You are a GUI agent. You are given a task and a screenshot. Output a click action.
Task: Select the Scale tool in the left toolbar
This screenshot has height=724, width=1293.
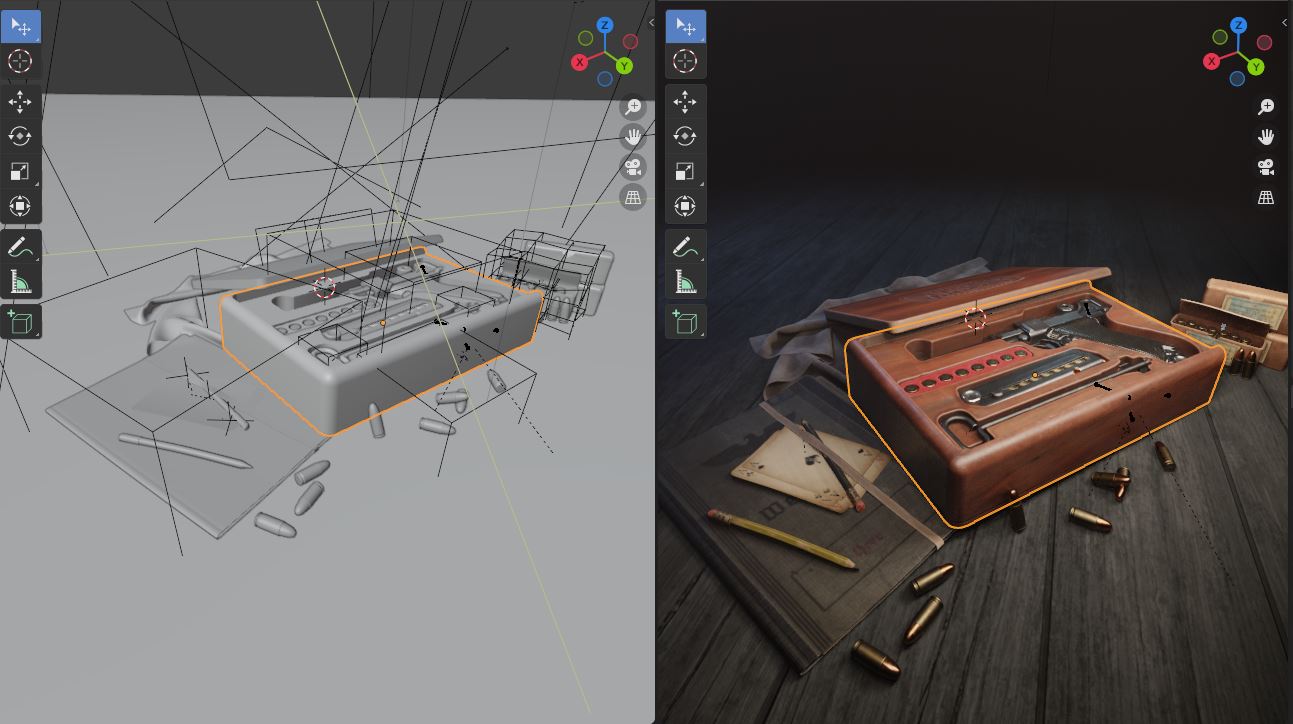(20, 170)
